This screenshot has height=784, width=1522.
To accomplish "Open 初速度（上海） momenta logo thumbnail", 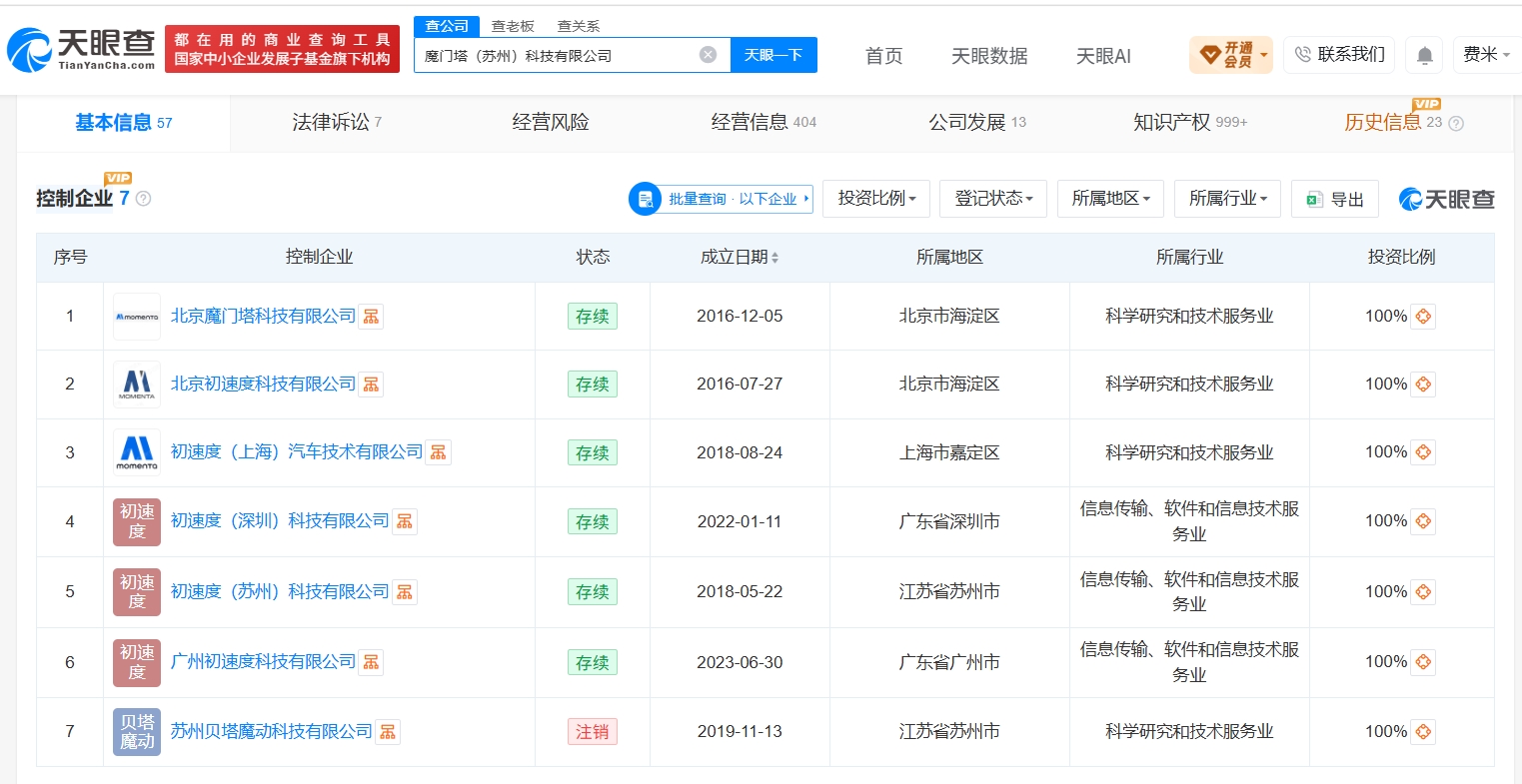I will (137, 452).
